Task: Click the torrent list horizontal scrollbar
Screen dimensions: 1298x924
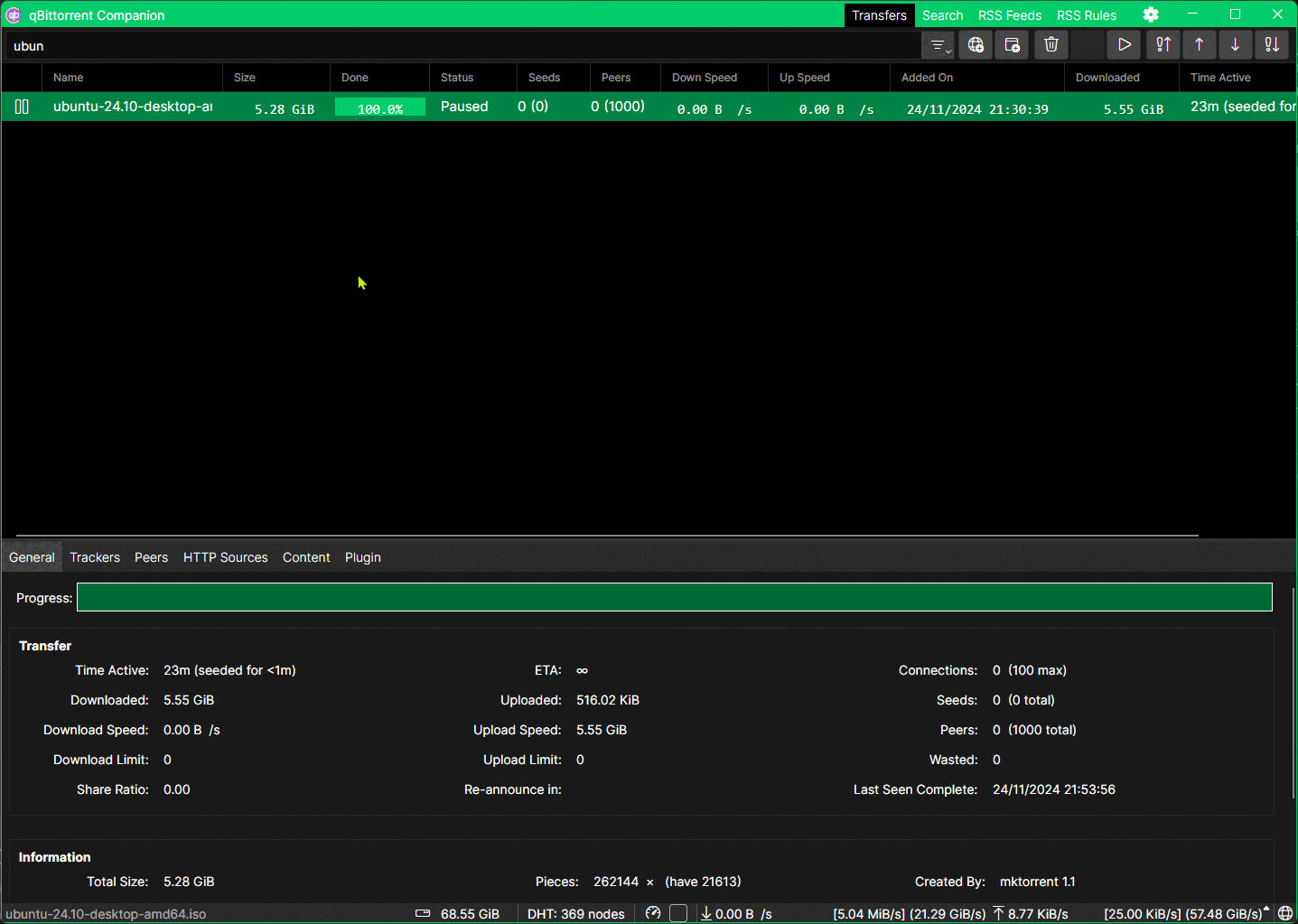Action: (607, 536)
